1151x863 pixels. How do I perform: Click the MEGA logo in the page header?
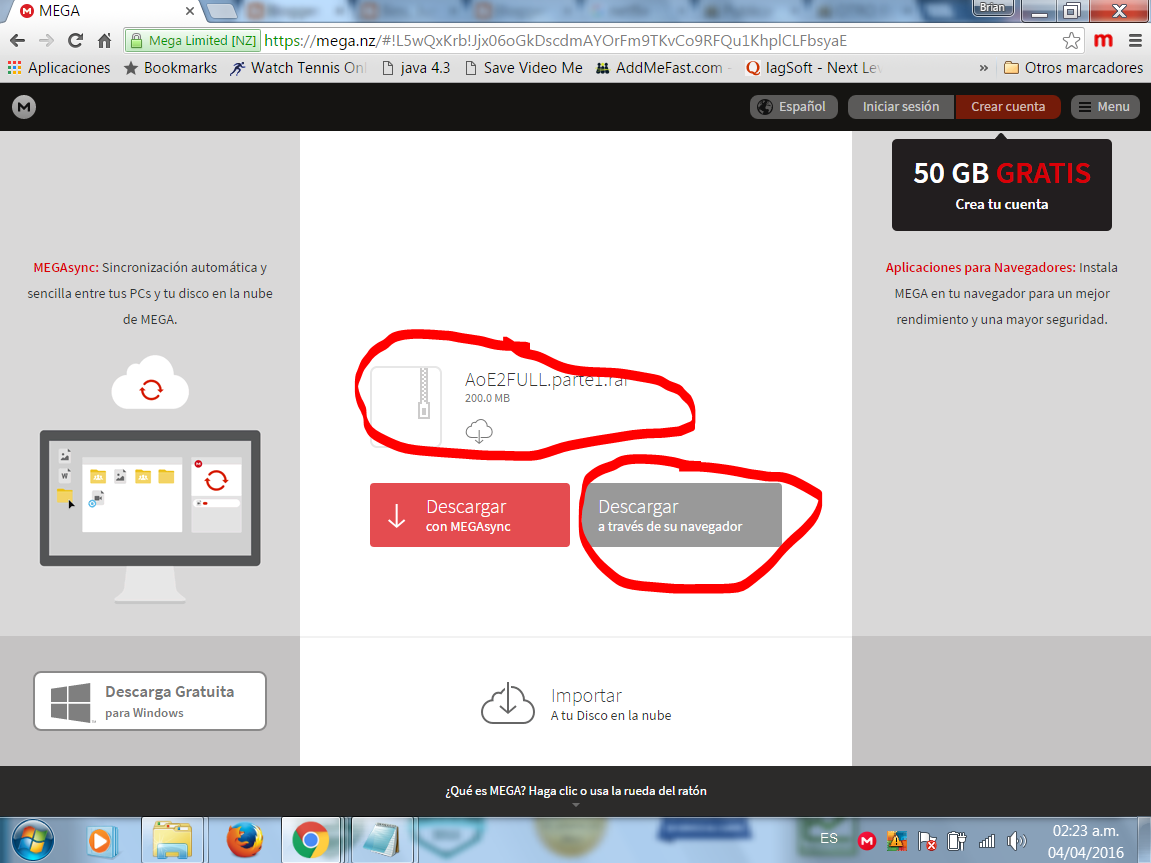coord(23,107)
